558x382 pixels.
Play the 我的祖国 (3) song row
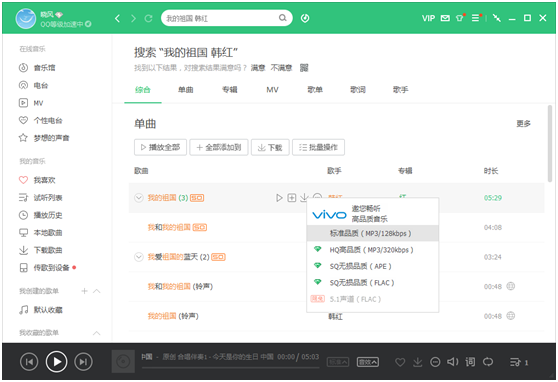279,198
